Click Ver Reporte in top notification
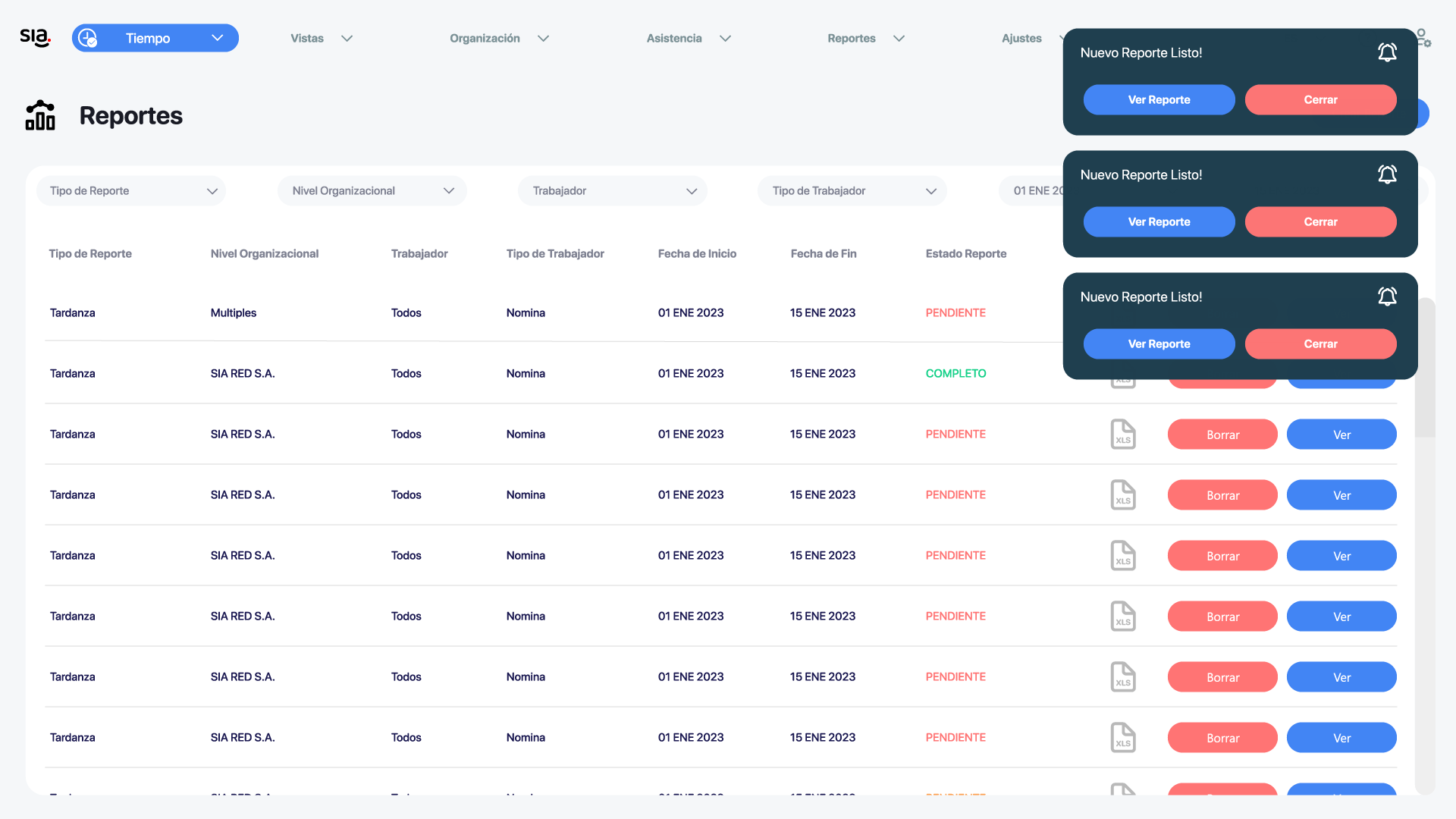Screen dimensions: 1456x819 click(x=1159, y=100)
